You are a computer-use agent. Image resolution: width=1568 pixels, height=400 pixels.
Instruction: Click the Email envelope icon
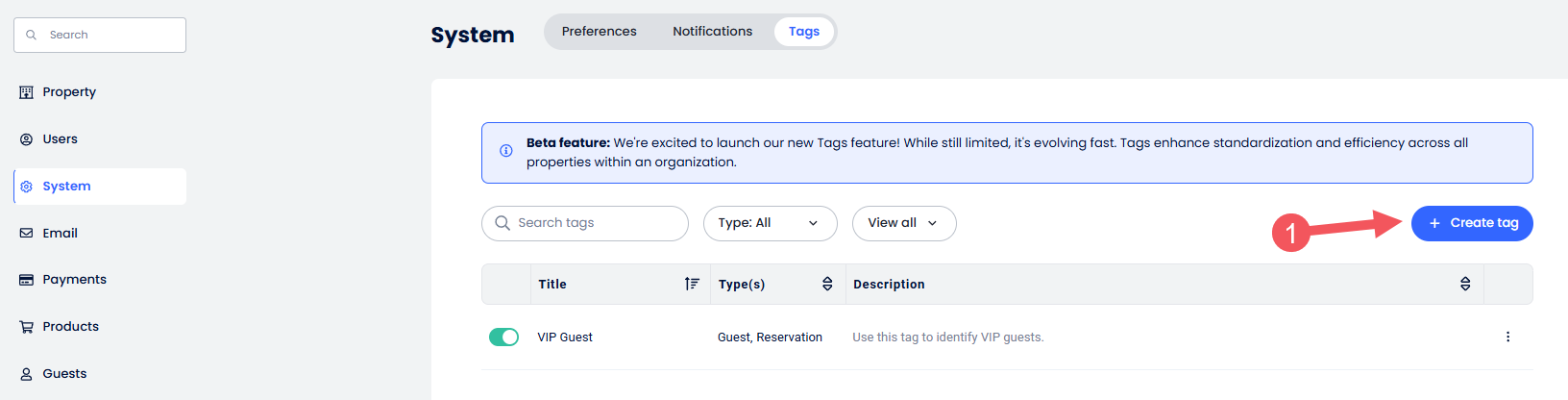pos(27,233)
